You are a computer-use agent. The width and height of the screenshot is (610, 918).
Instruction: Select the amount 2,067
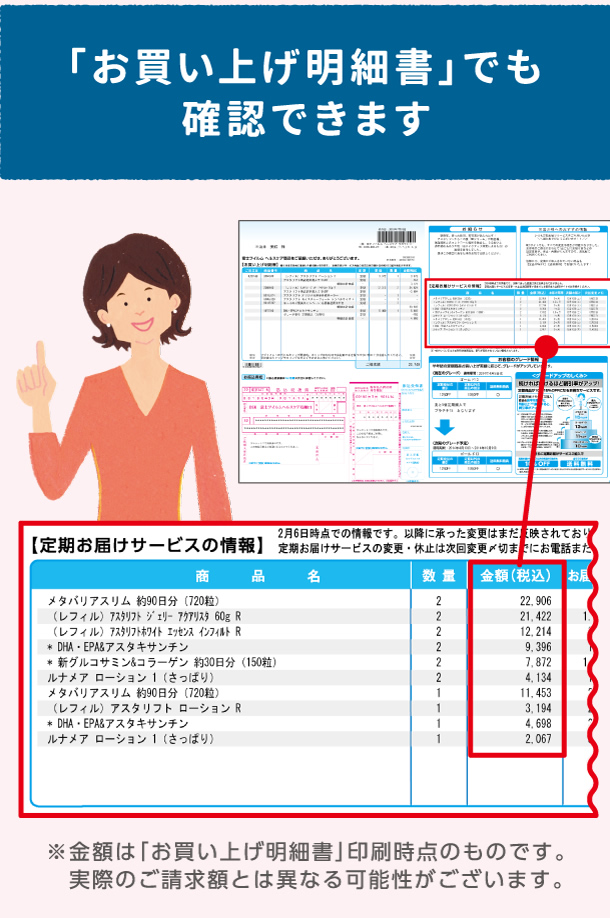point(539,738)
